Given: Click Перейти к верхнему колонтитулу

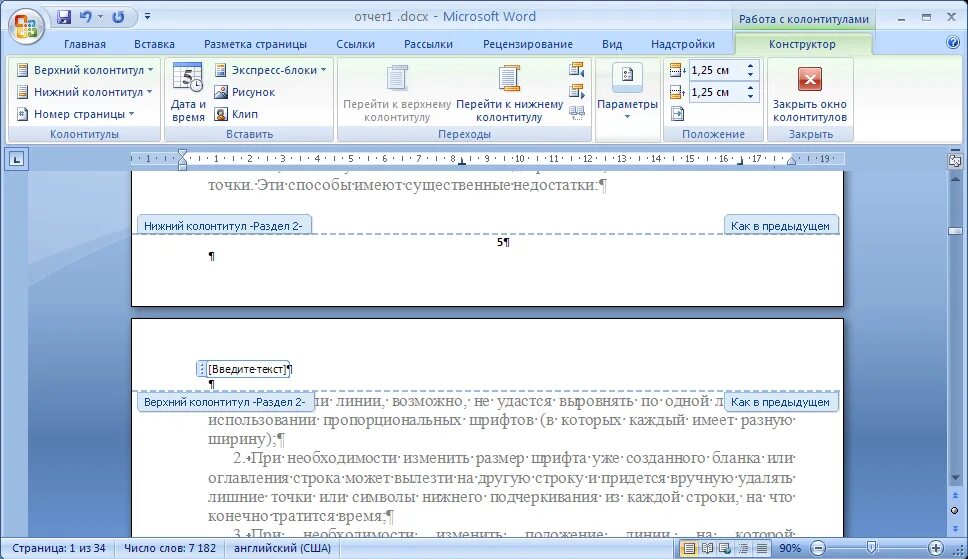Looking at the screenshot, I should tap(397, 93).
